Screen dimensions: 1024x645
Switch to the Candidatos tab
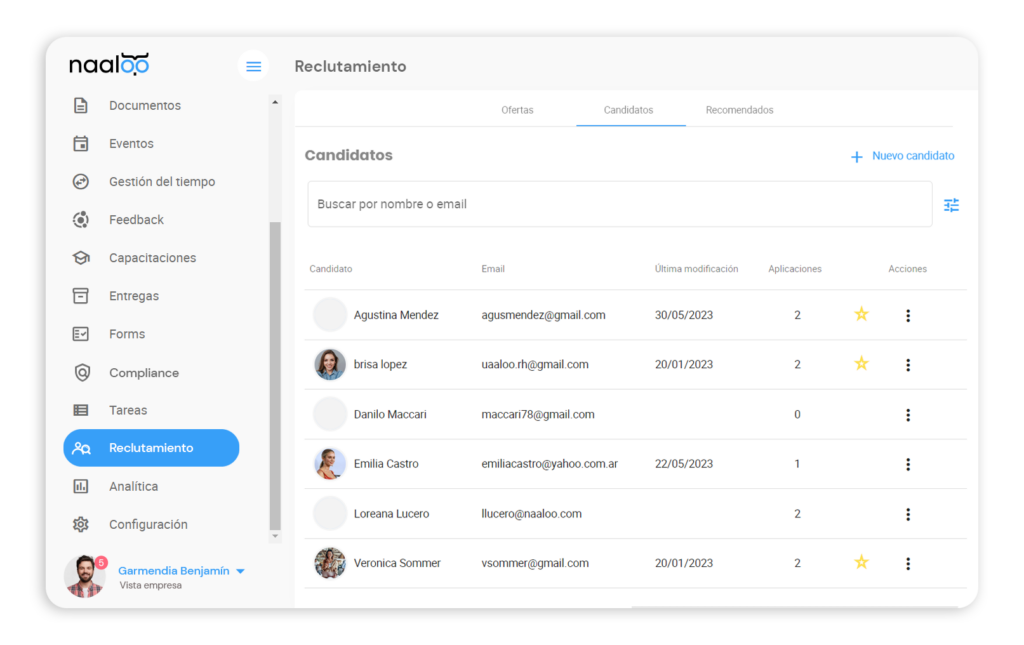click(628, 110)
